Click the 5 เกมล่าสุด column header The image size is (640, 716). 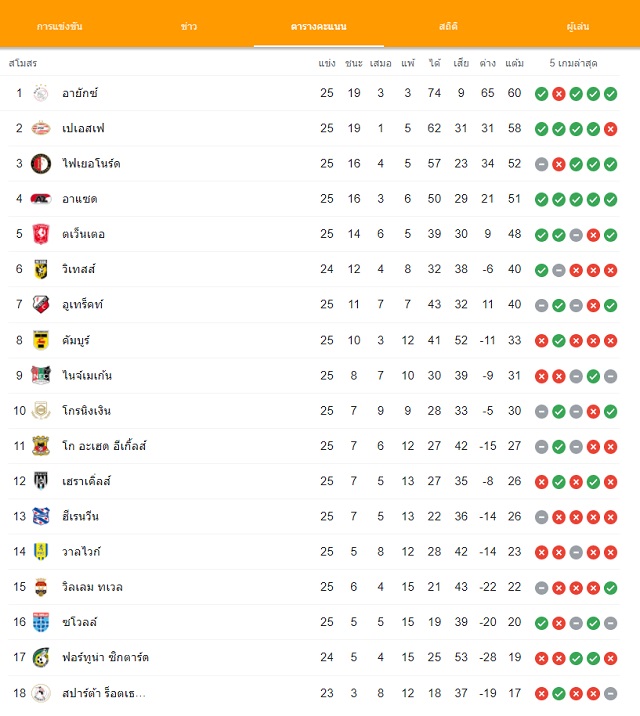[573, 63]
